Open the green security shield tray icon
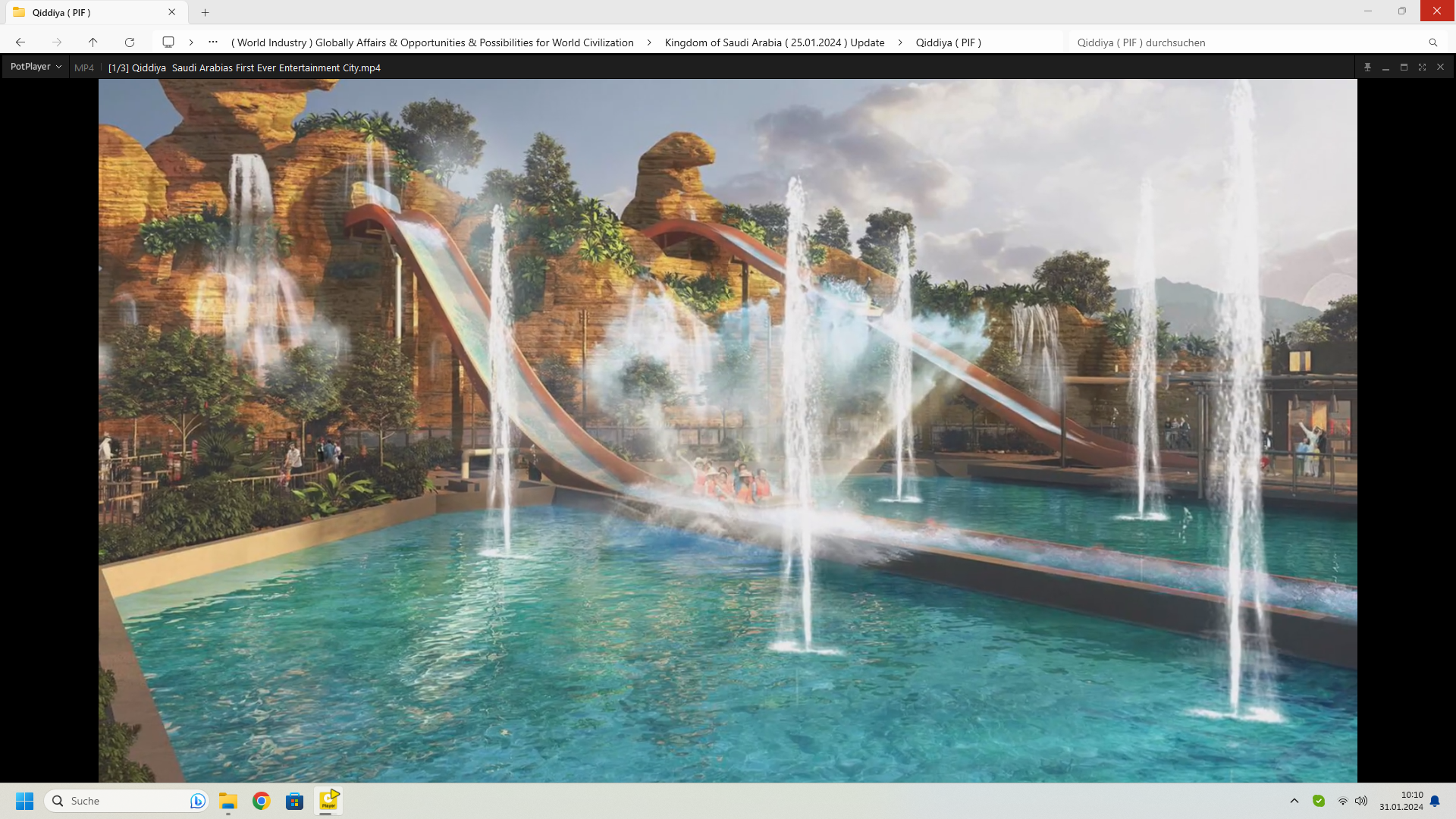 [1319, 801]
